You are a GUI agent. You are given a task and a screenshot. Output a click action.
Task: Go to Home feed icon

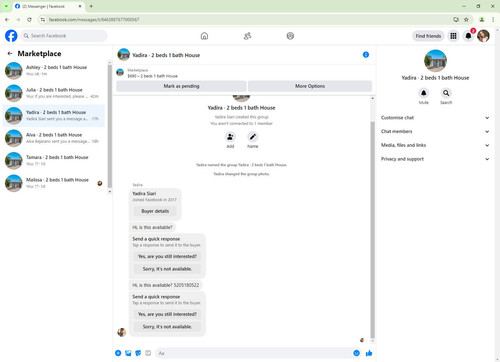(x=204, y=36)
